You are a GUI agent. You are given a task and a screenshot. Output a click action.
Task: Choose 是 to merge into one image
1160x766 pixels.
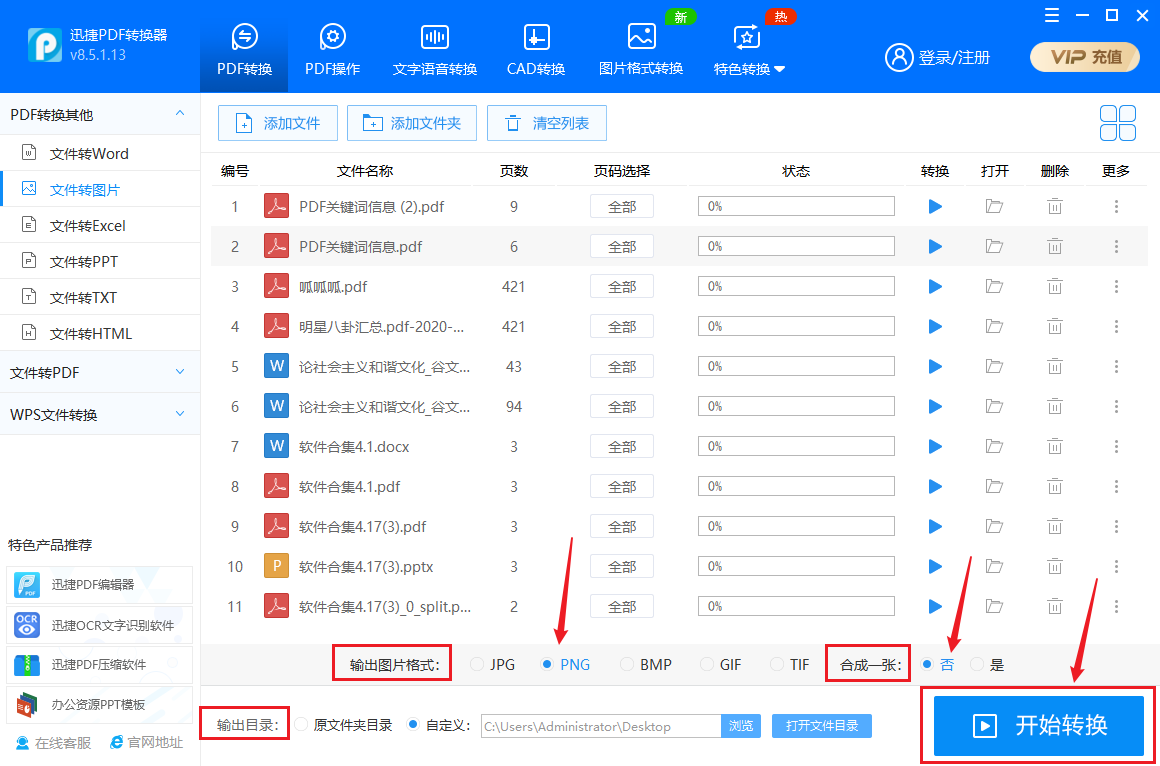[988, 665]
